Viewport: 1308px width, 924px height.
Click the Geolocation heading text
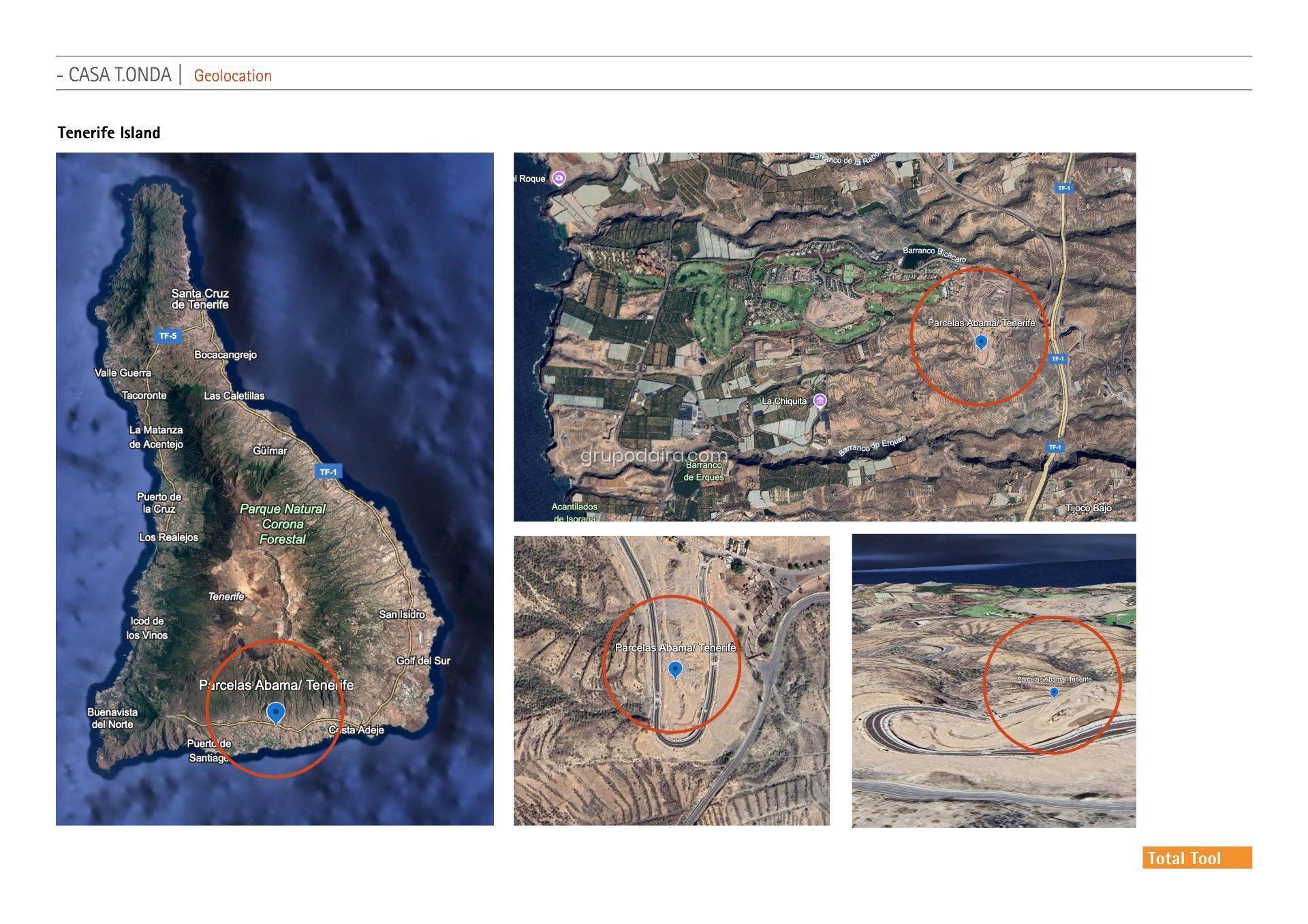click(x=232, y=76)
